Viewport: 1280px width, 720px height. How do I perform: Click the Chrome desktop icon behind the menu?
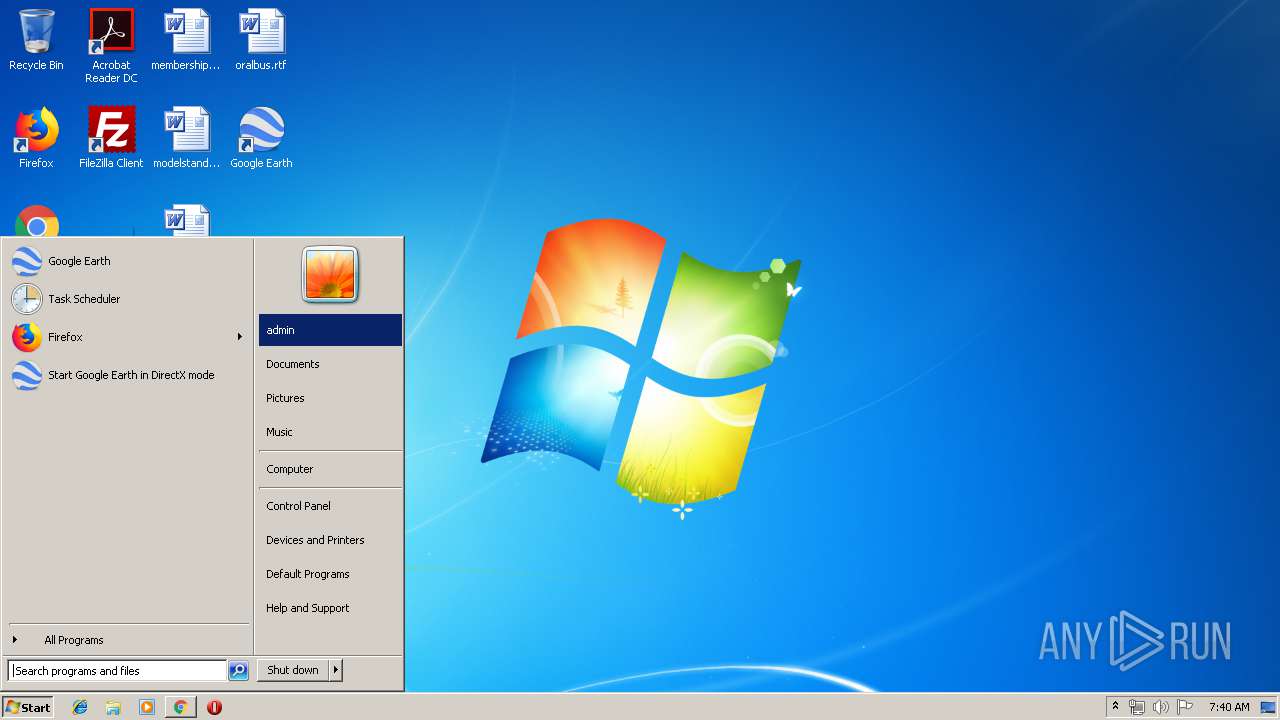tap(36, 221)
